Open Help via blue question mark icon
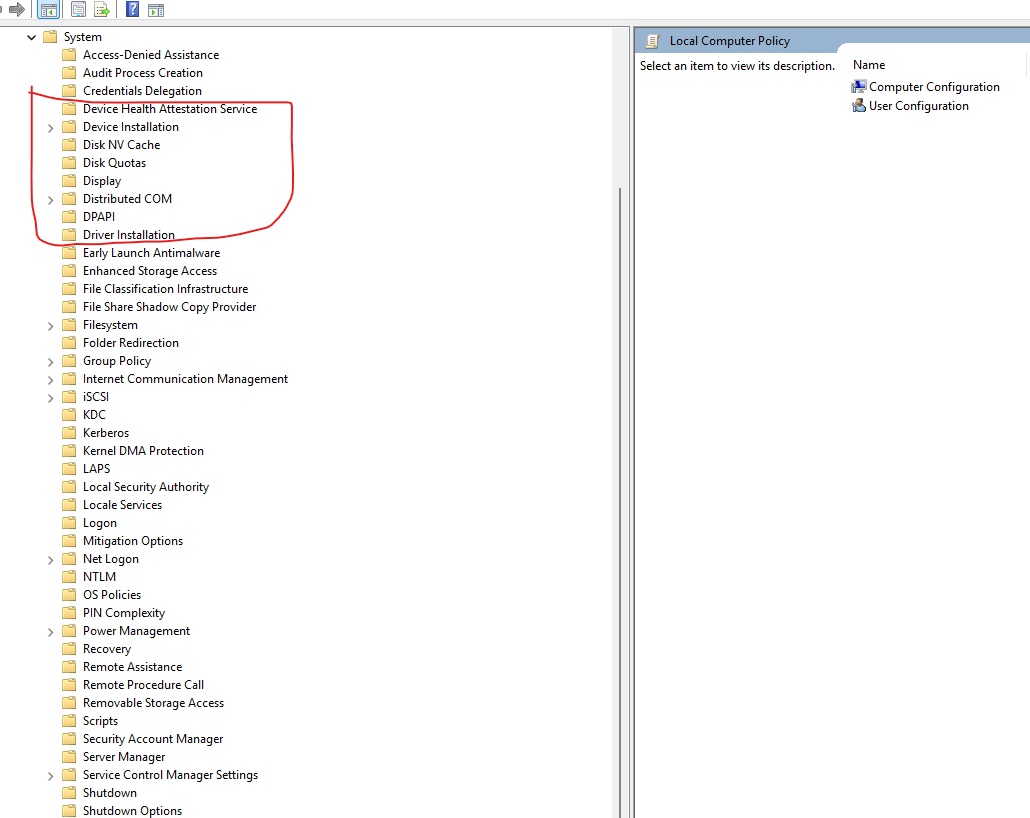 click(x=132, y=9)
